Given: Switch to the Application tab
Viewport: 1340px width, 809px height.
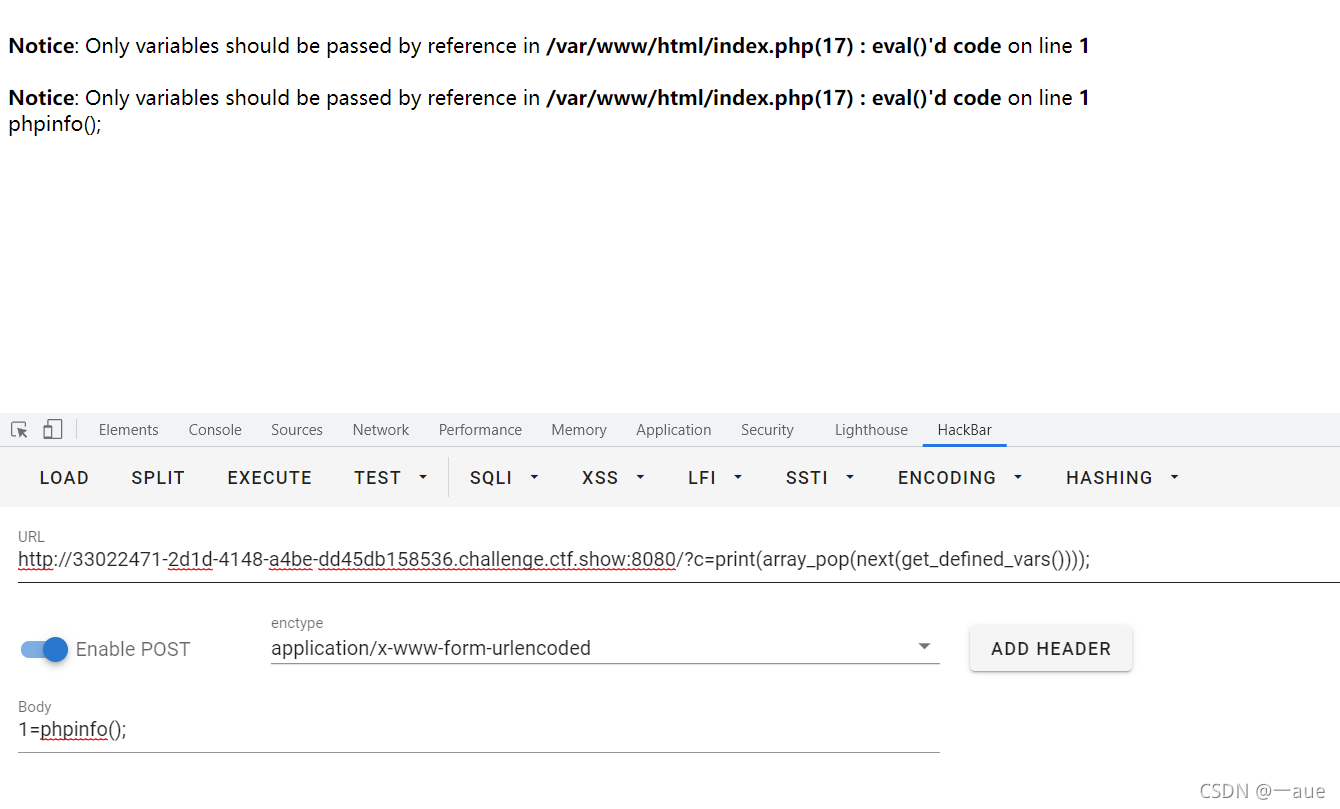Looking at the screenshot, I should (674, 430).
